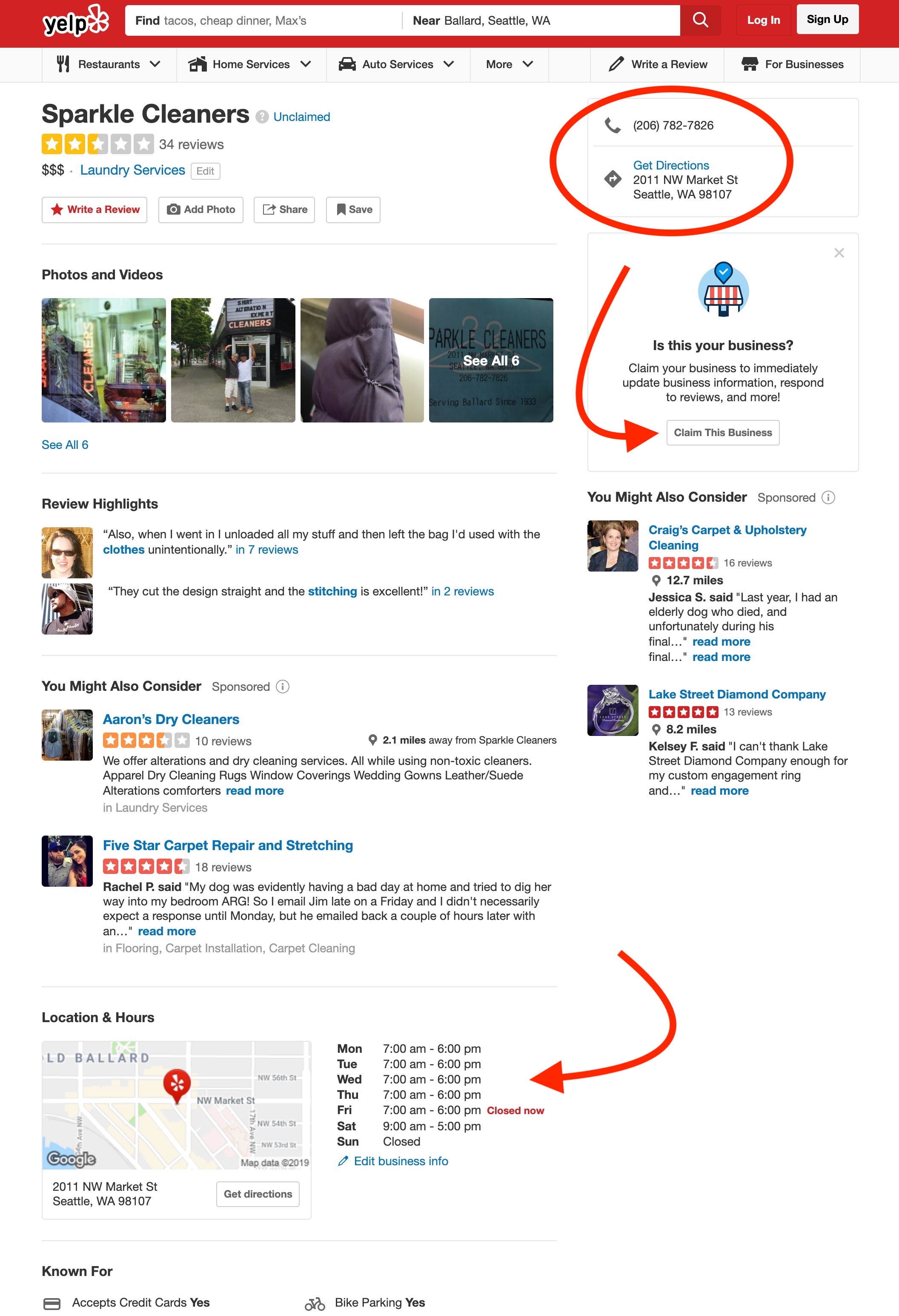899x1316 pixels.
Task: Open the storefront photo with two men
Action: click(233, 360)
